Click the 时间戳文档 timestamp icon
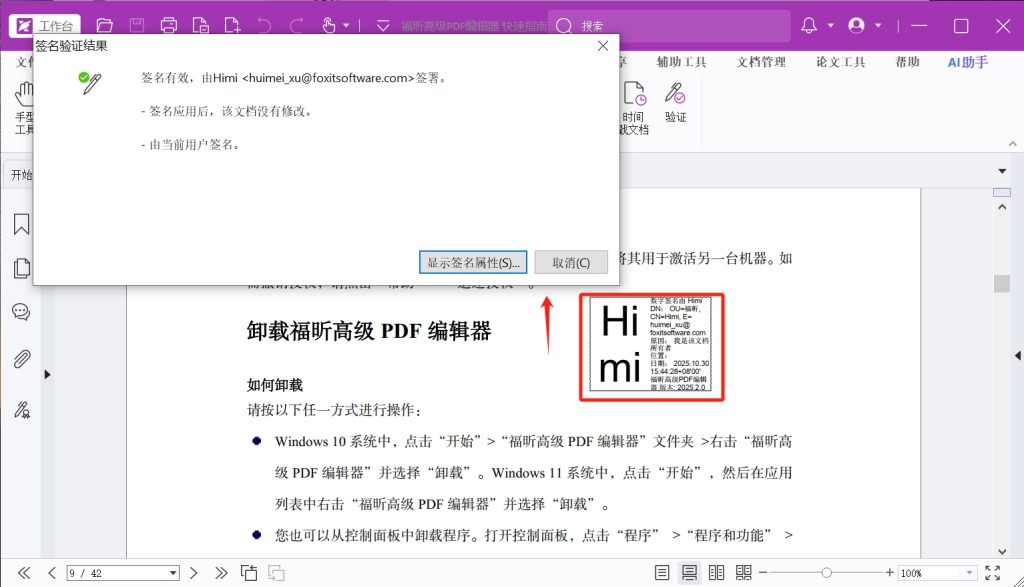The height and width of the screenshot is (587, 1024). click(634, 107)
